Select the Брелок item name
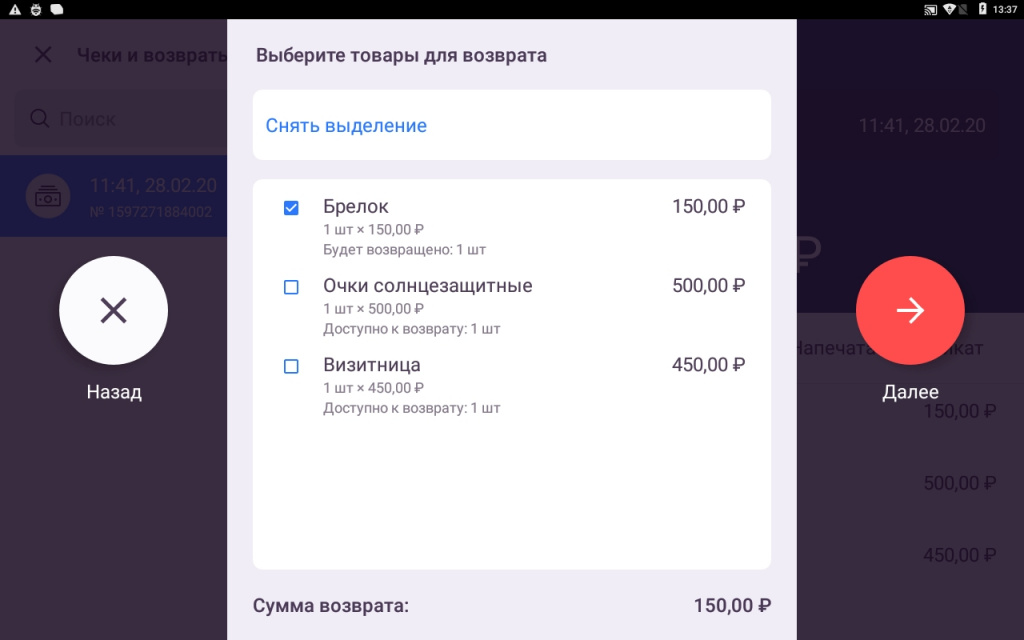 (356, 207)
